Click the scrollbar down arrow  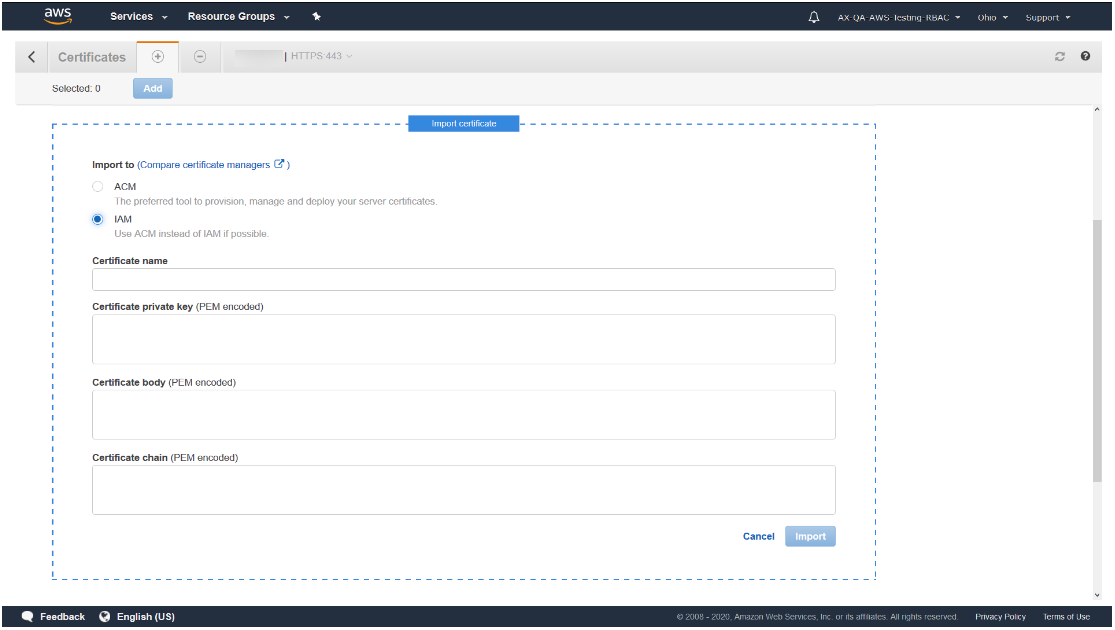click(1097, 596)
